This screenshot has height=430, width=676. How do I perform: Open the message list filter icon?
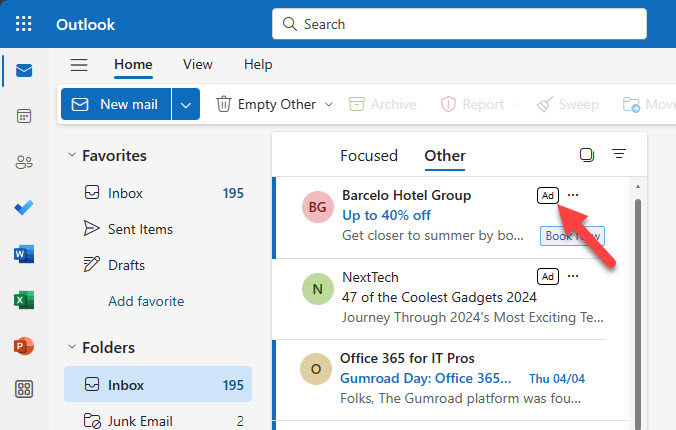[x=619, y=154]
